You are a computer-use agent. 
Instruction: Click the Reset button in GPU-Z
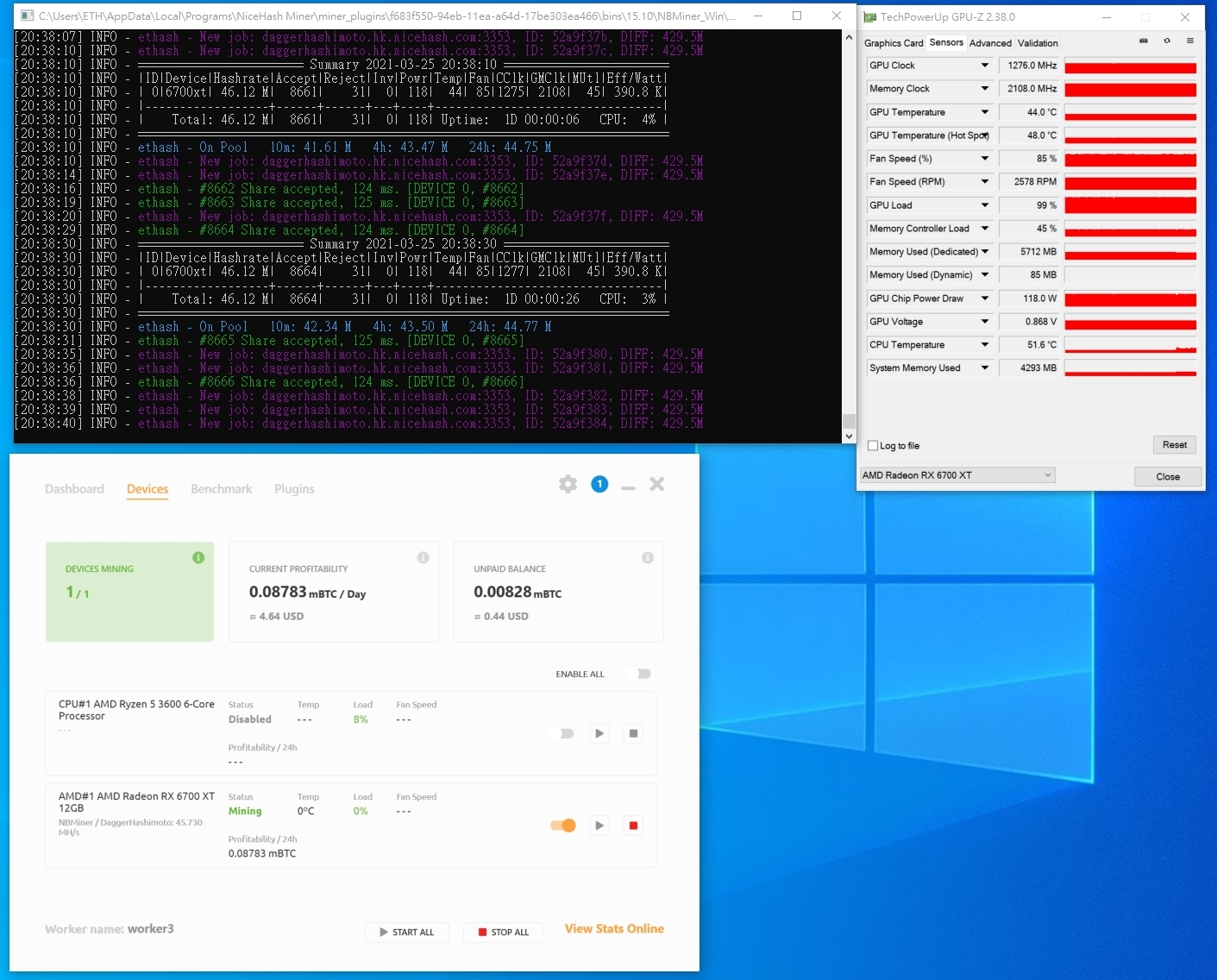(1175, 445)
